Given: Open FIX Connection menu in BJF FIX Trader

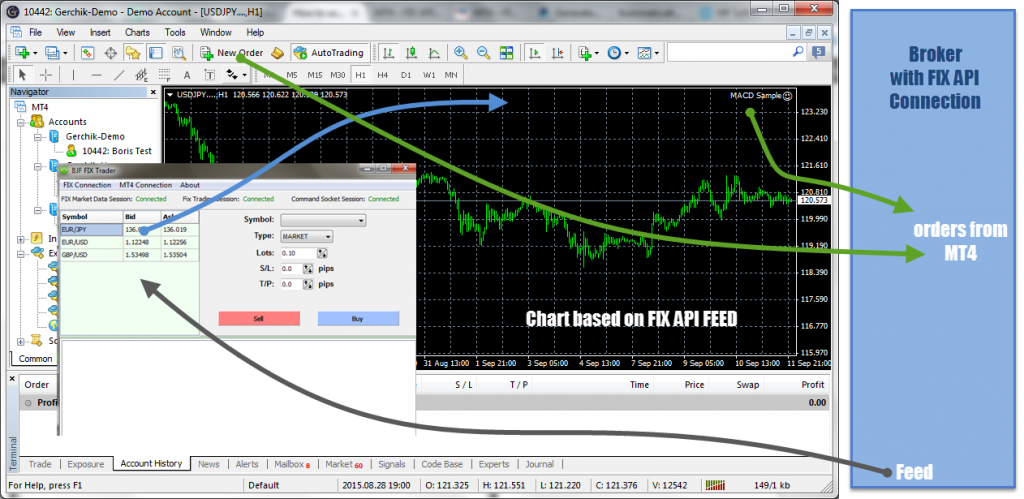Looking at the screenshot, I should tap(87, 185).
